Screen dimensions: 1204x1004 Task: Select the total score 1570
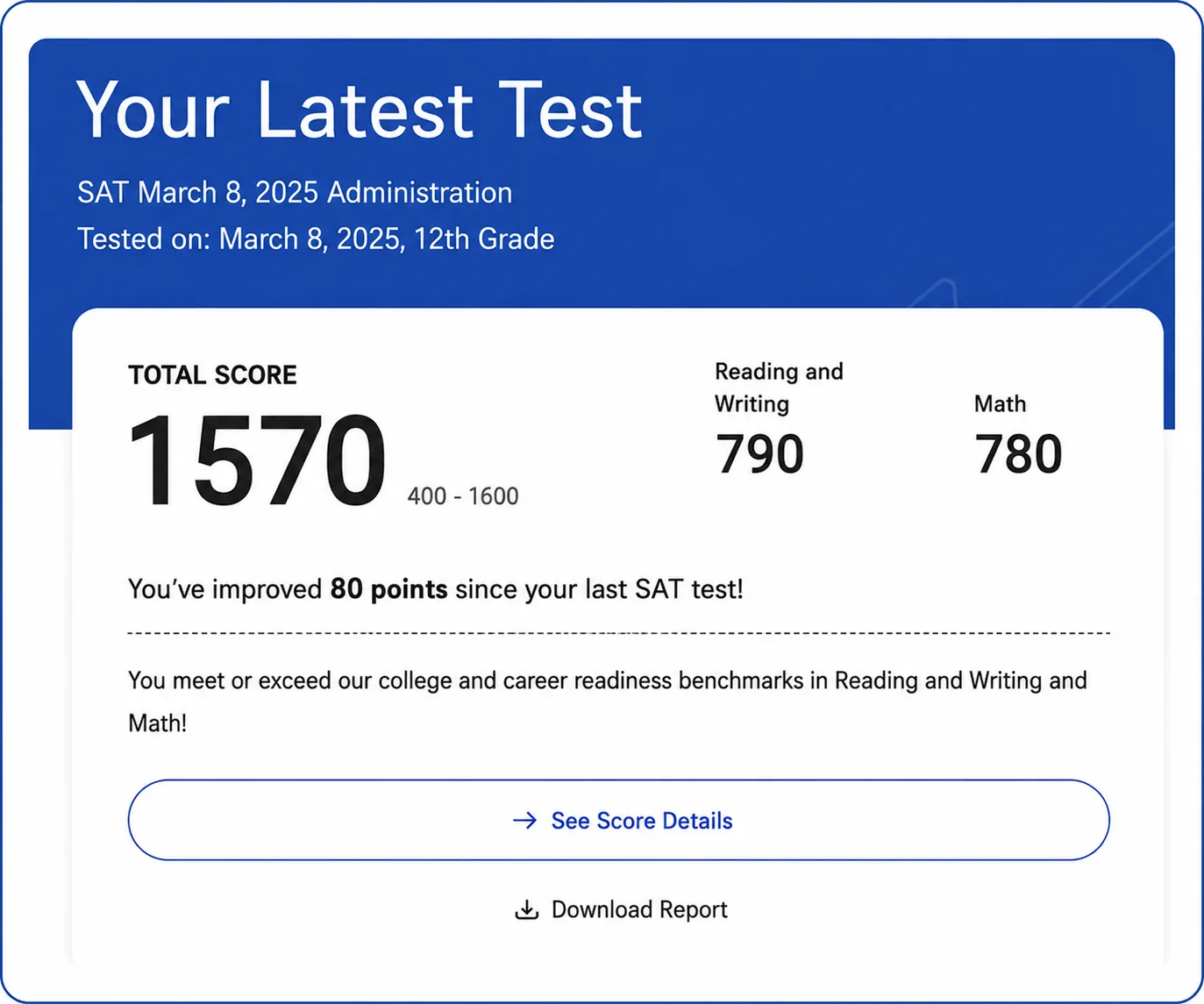pos(257,460)
